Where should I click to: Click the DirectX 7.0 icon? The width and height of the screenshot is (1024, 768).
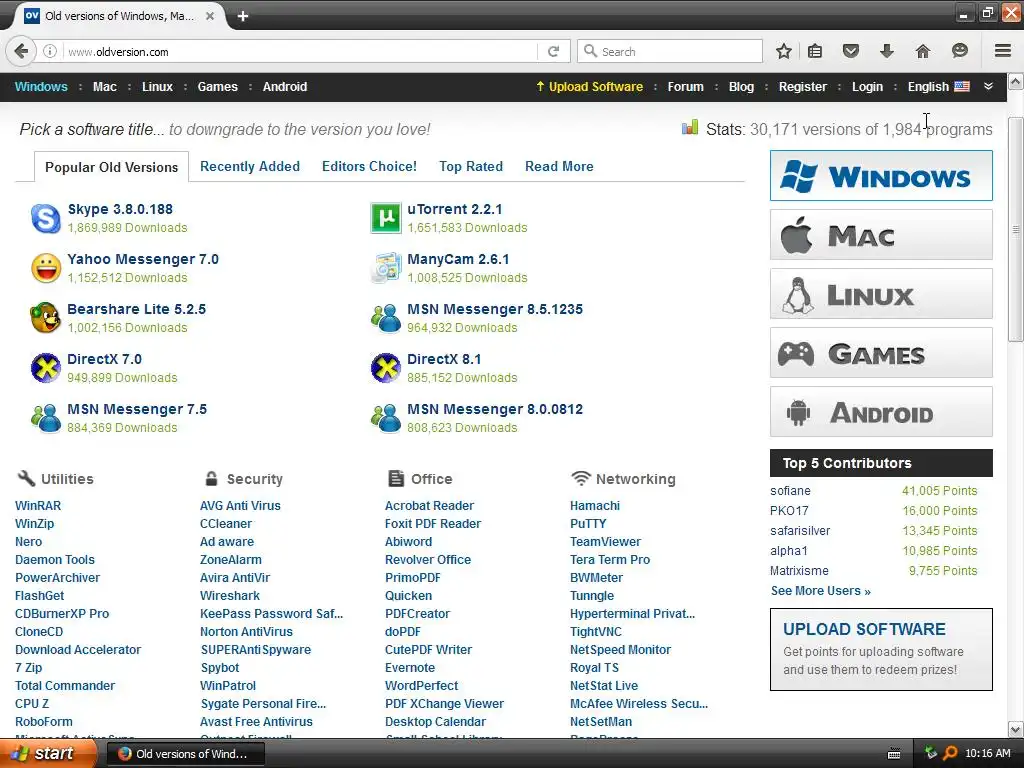(46, 368)
